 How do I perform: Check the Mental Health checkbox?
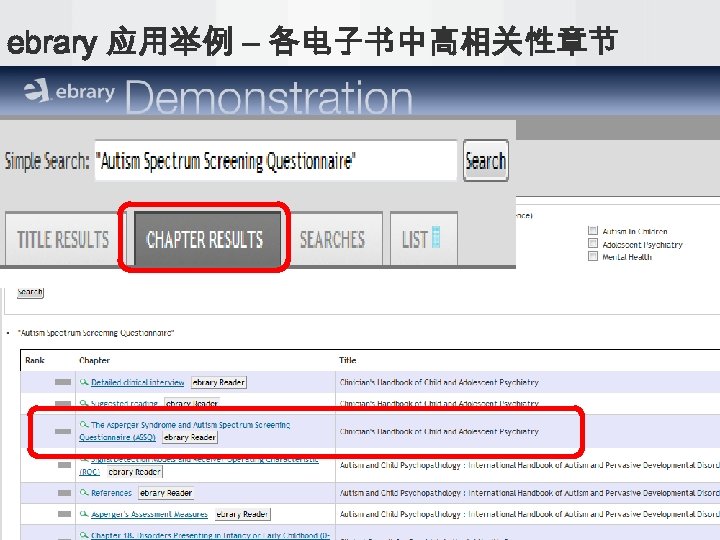[x=593, y=256]
